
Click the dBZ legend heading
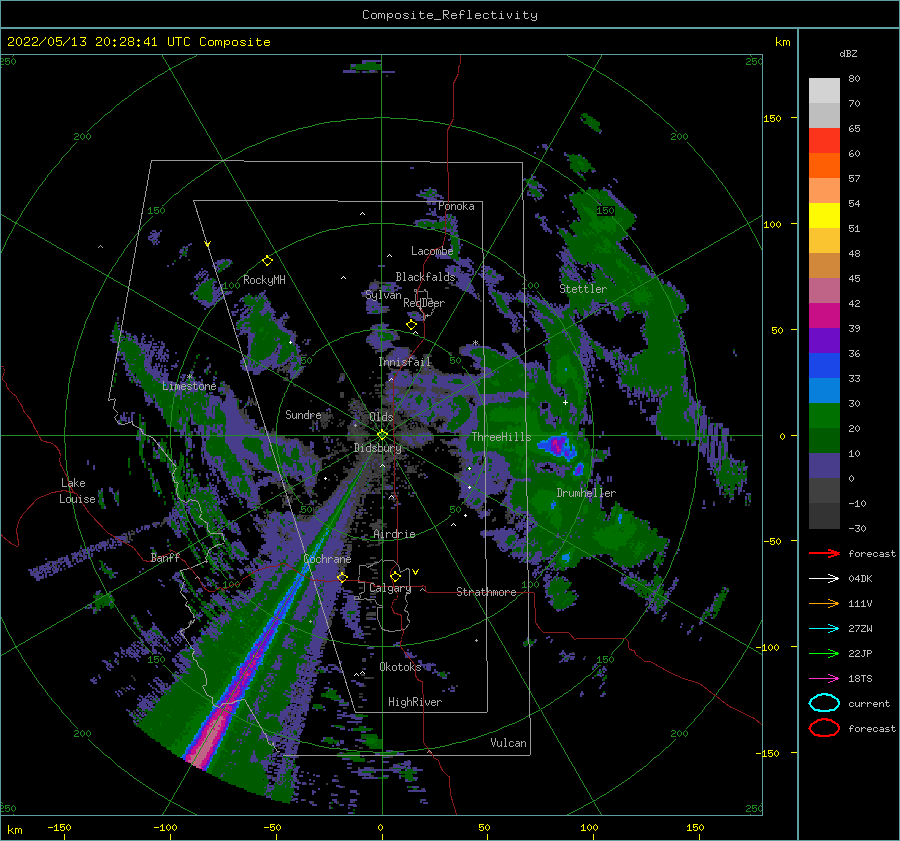click(x=848, y=53)
